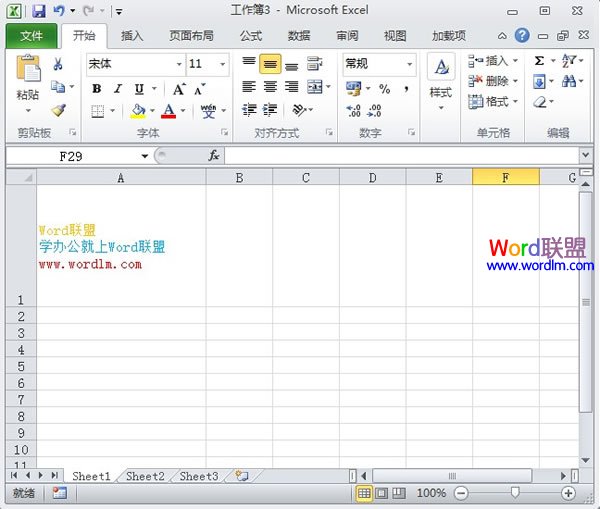Open the 字体 font dialog launcher
The width and height of the screenshot is (600, 509).
pyautogui.click(x=224, y=132)
